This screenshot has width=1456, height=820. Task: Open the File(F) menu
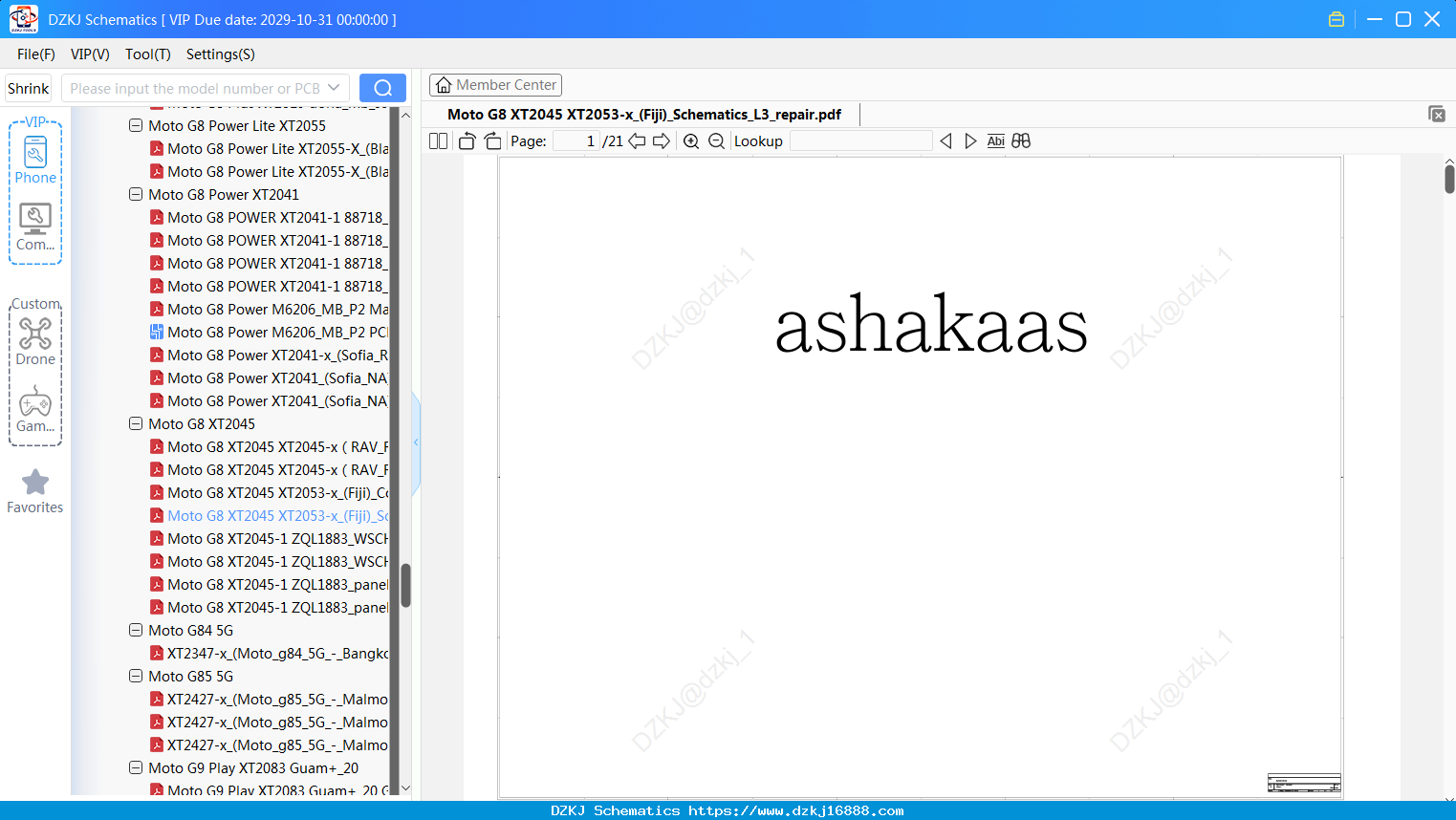pyautogui.click(x=36, y=54)
